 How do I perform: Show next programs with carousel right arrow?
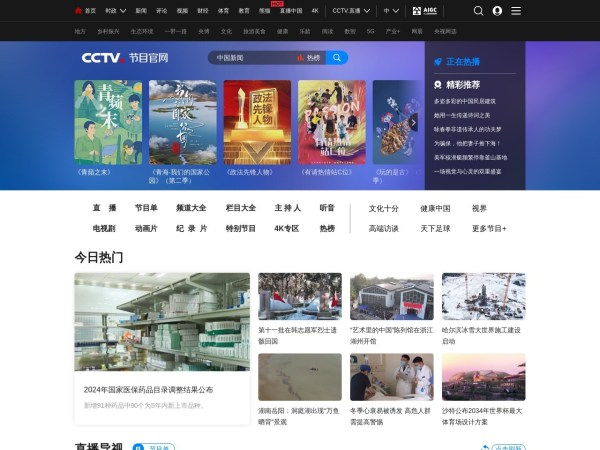click(413, 122)
